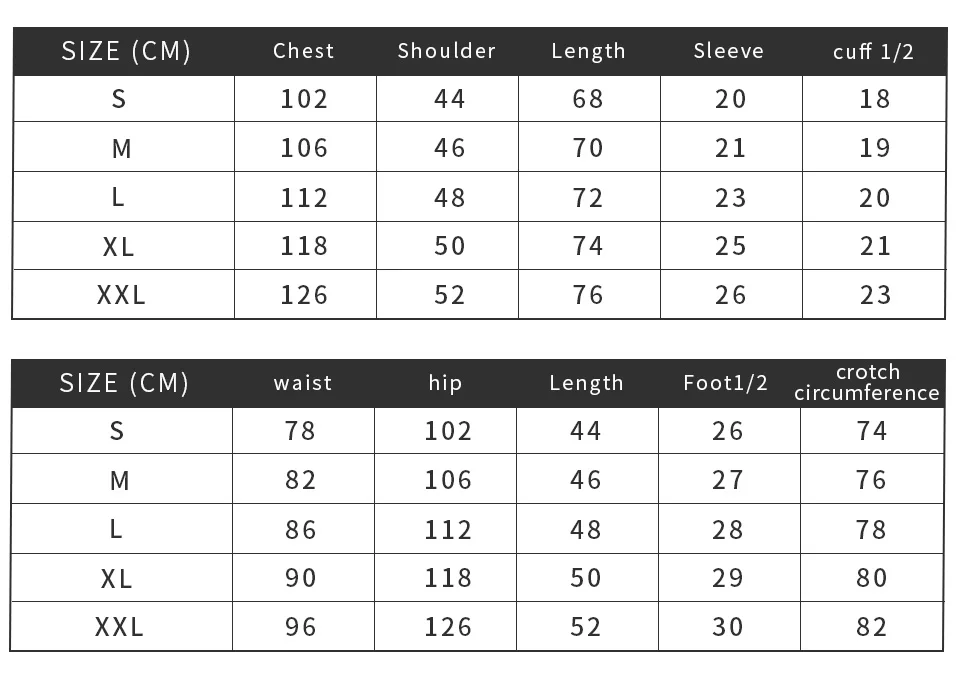Select the hip column header

(445, 383)
